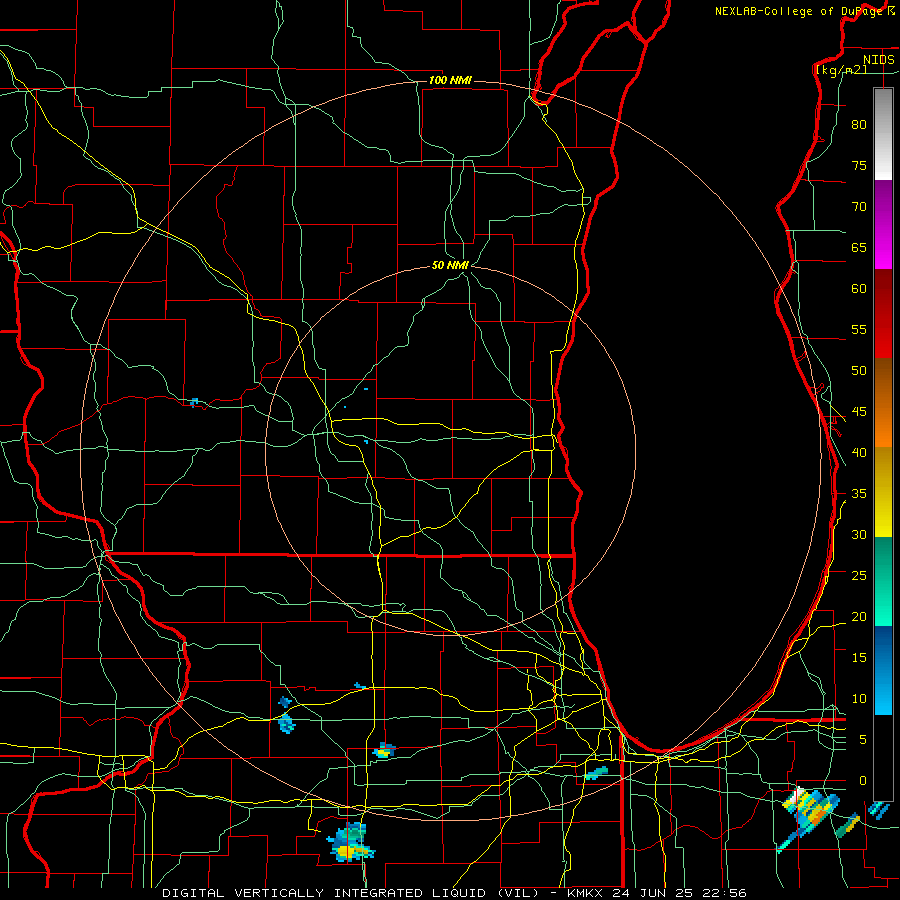Viewport: 900px width, 900px height.
Task: Click the red segment of the color bar
Action: pyautogui.click(x=883, y=314)
